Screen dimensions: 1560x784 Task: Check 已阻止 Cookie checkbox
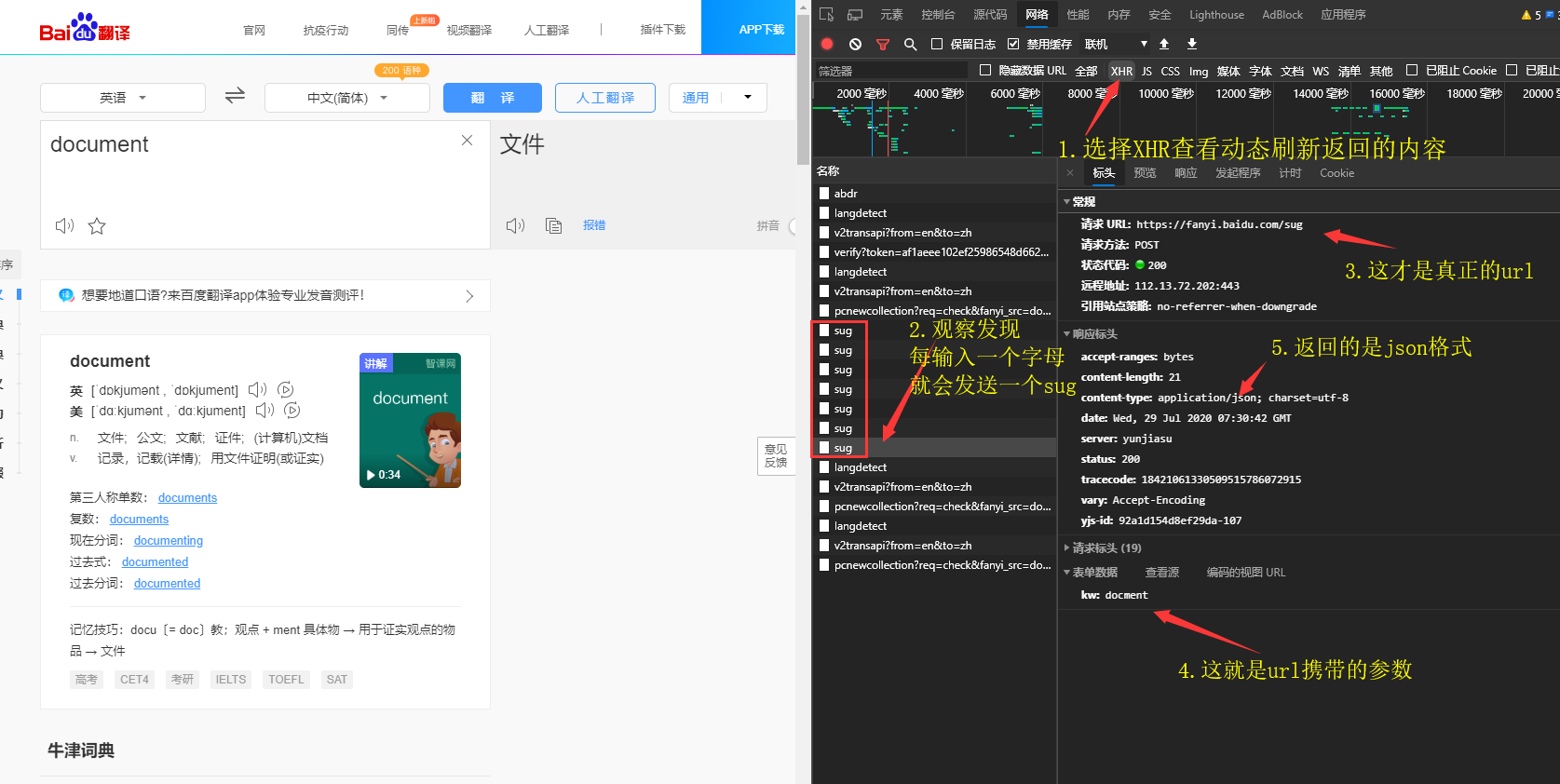pyautogui.click(x=1412, y=70)
